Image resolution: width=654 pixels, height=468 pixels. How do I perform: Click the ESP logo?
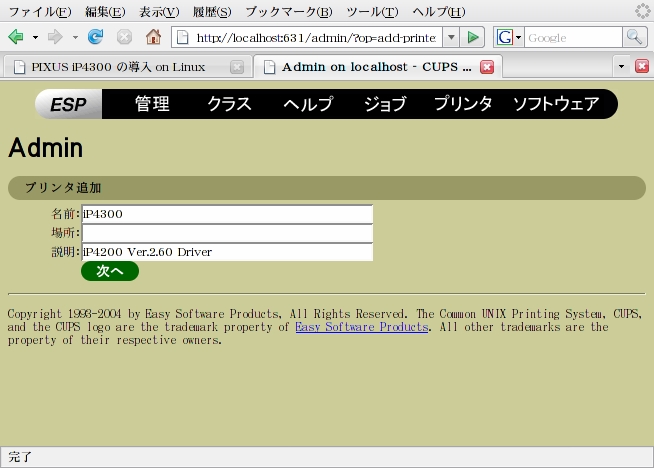tap(68, 104)
